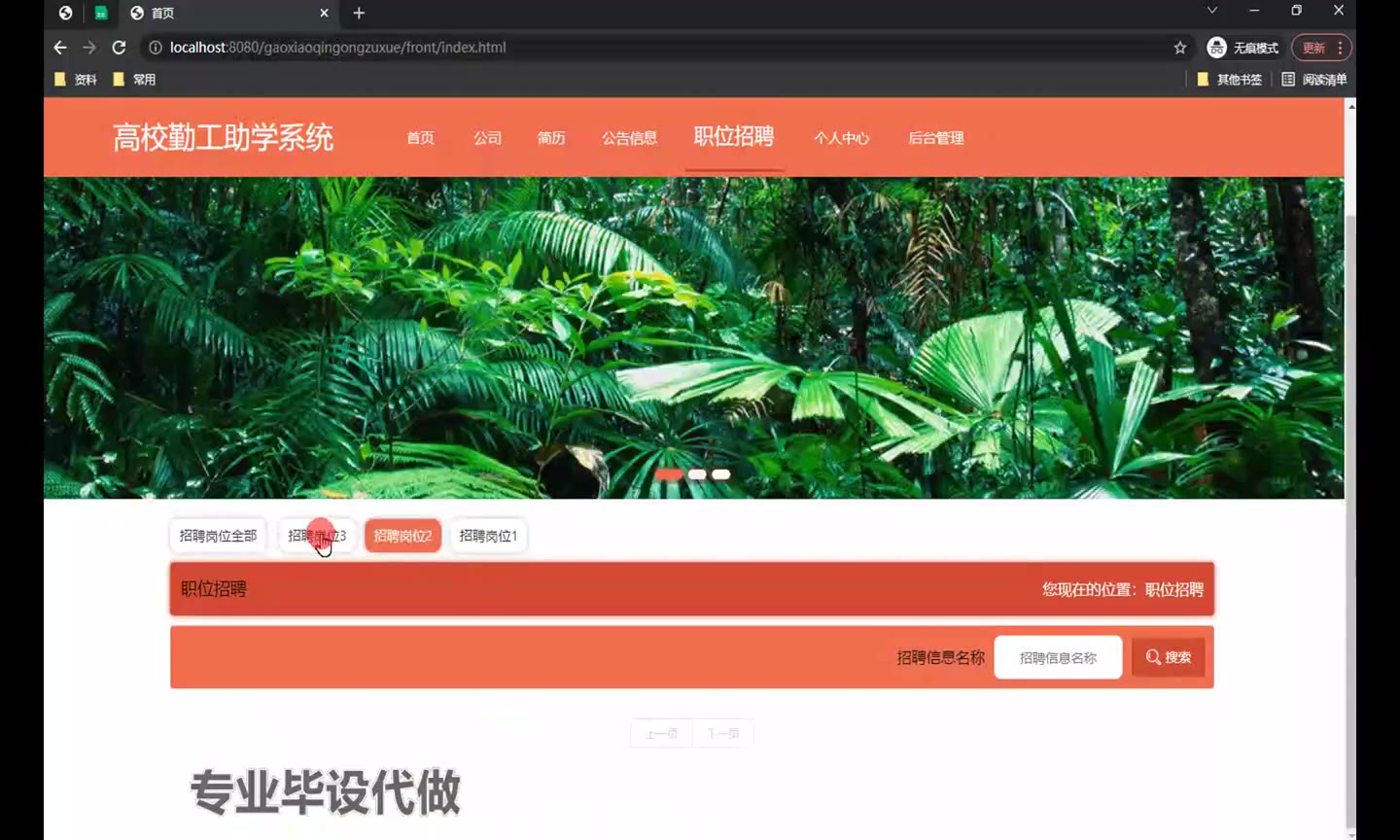Go to 首页 in the site navigation
This screenshot has width=1400, height=840.
pos(421,138)
